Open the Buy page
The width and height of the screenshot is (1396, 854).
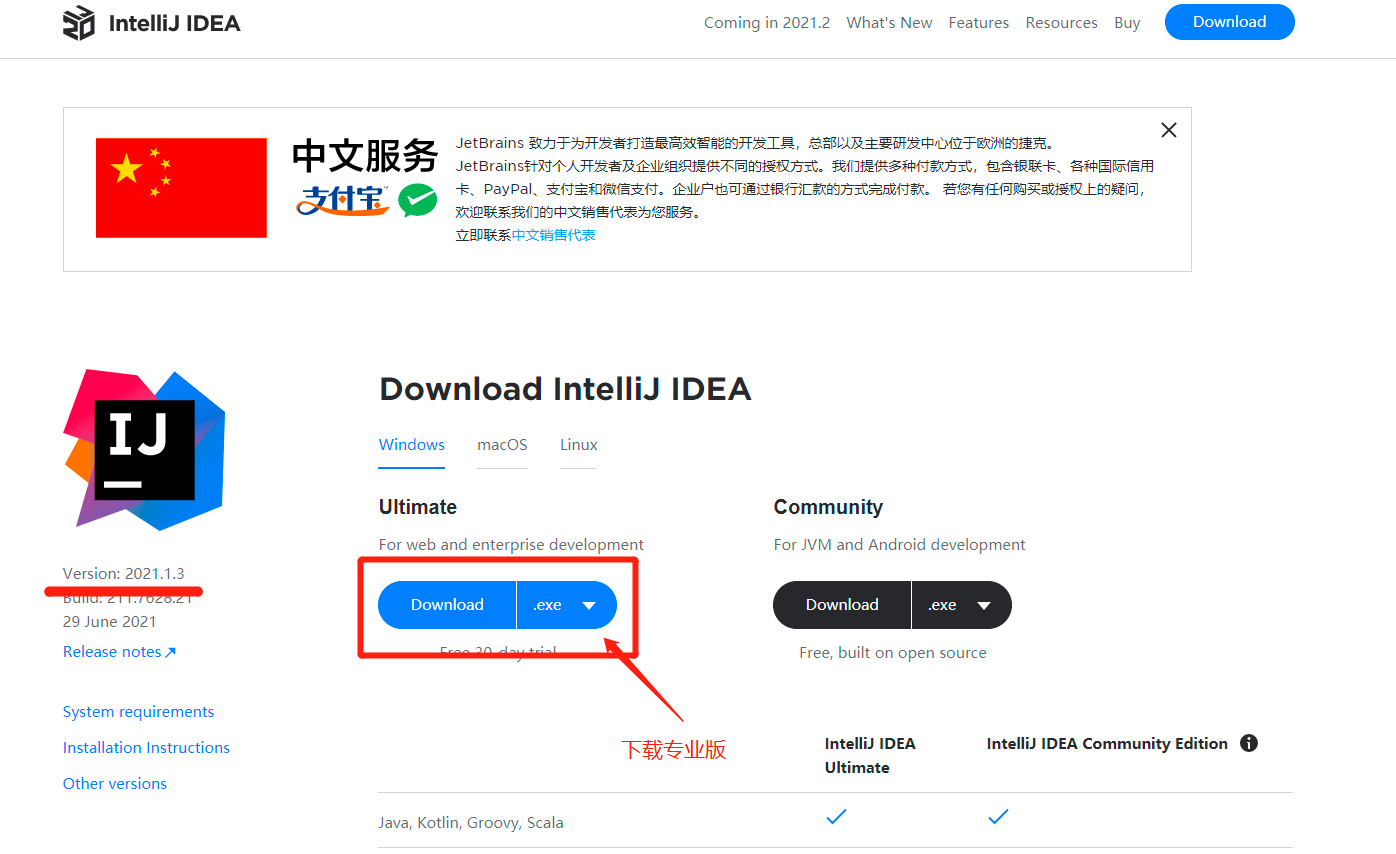(x=1127, y=23)
